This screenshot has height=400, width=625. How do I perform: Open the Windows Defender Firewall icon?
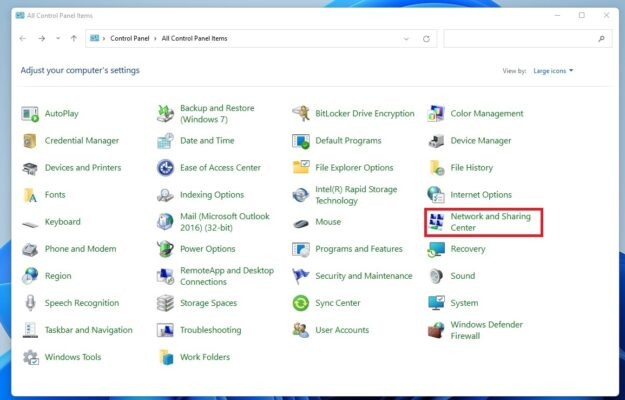[x=436, y=330]
